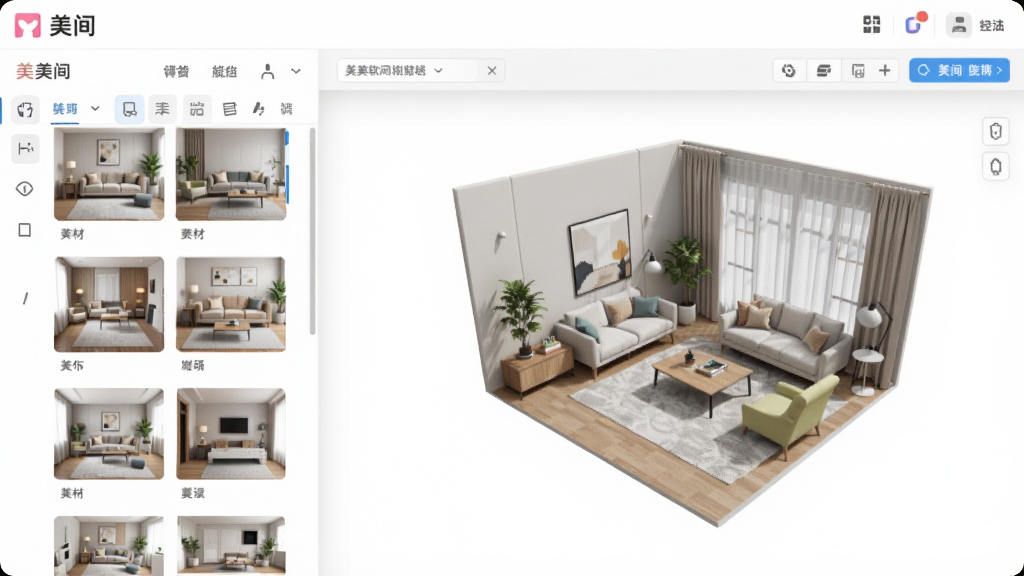This screenshot has width=1024, height=576.
Task: Click the list rows filter icon
Action: (229, 108)
